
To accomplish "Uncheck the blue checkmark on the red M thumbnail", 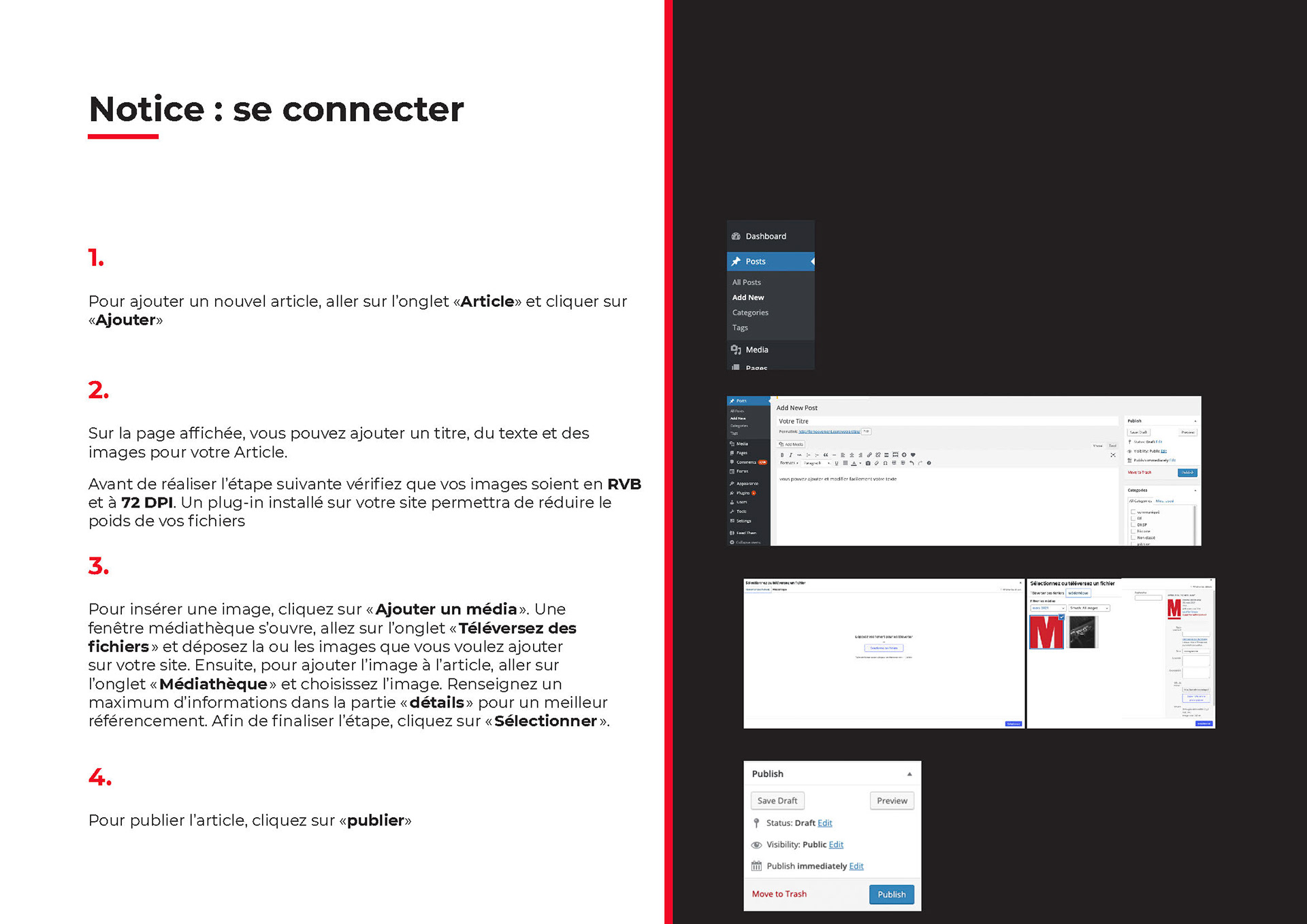I will 1062,617.
